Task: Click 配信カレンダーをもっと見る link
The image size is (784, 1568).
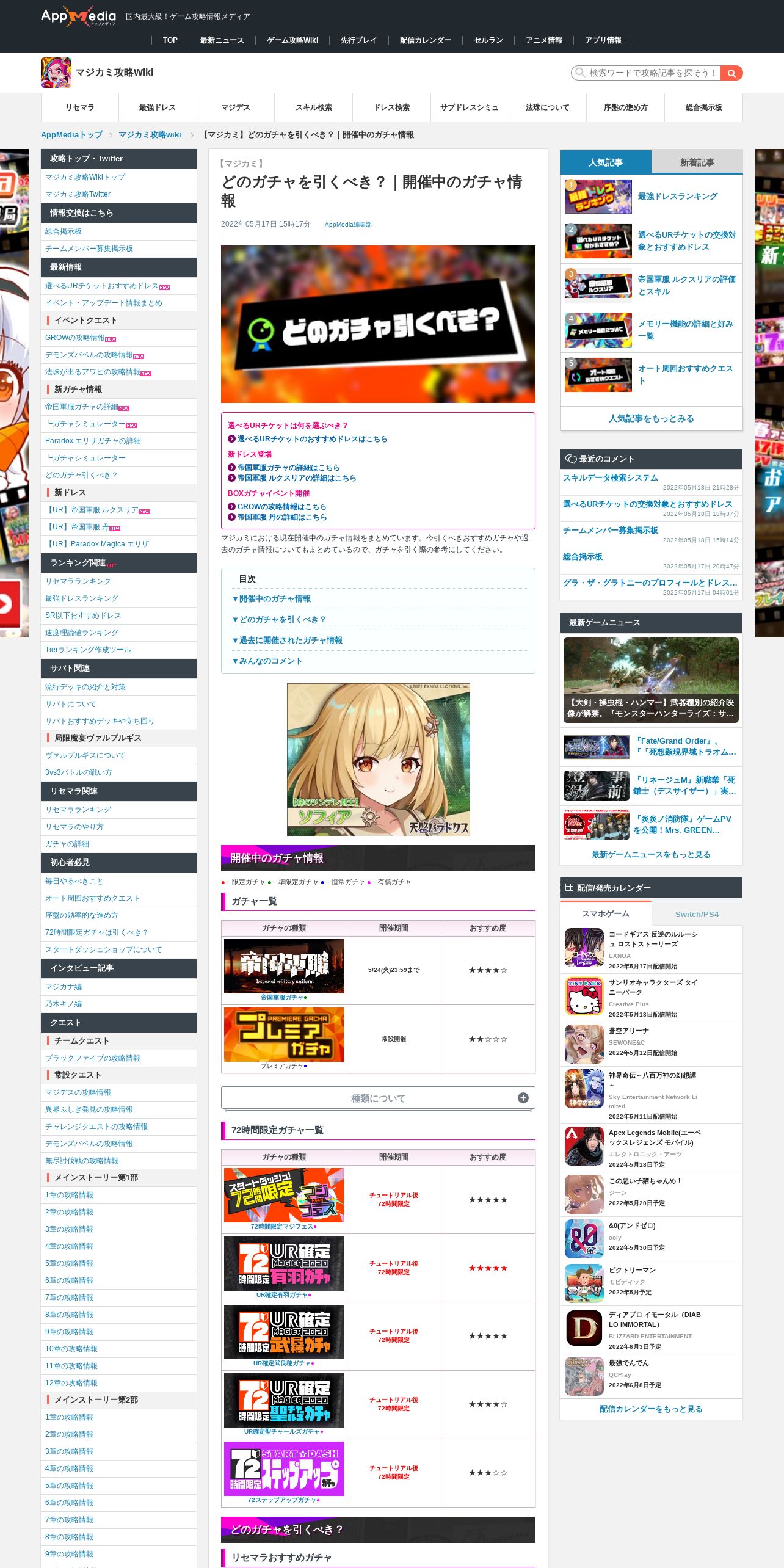Action: pos(651,1409)
